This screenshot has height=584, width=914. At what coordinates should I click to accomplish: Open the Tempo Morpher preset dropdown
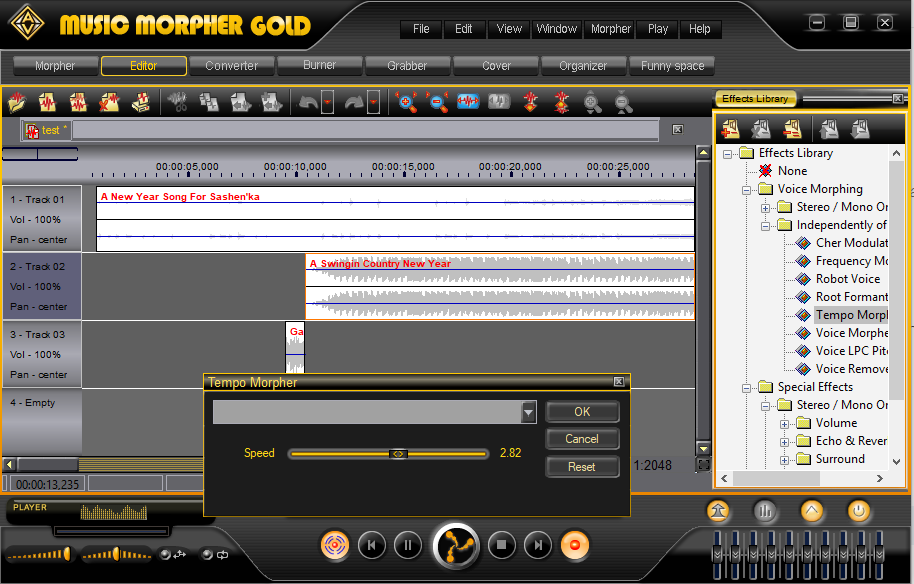click(529, 412)
